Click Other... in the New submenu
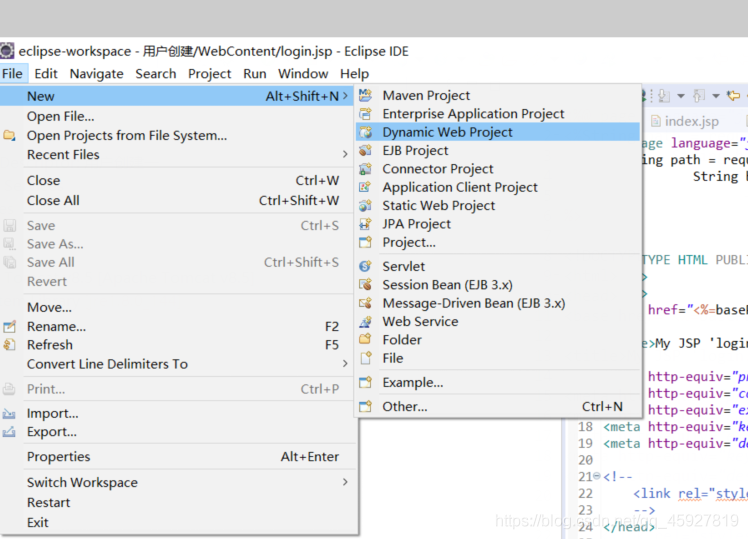748x539 pixels. (x=404, y=407)
